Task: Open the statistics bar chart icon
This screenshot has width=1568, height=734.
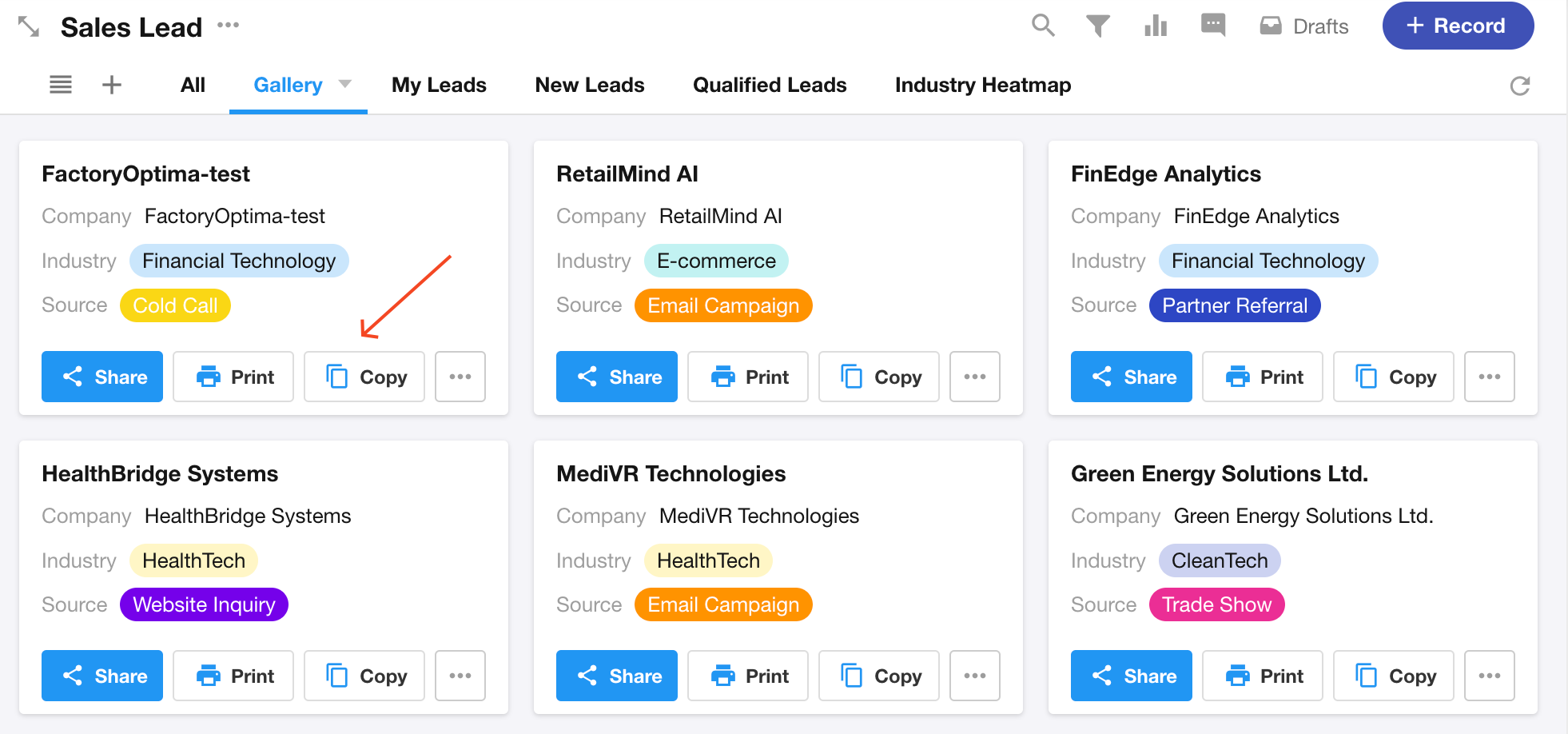Action: tap(1156, 26)
